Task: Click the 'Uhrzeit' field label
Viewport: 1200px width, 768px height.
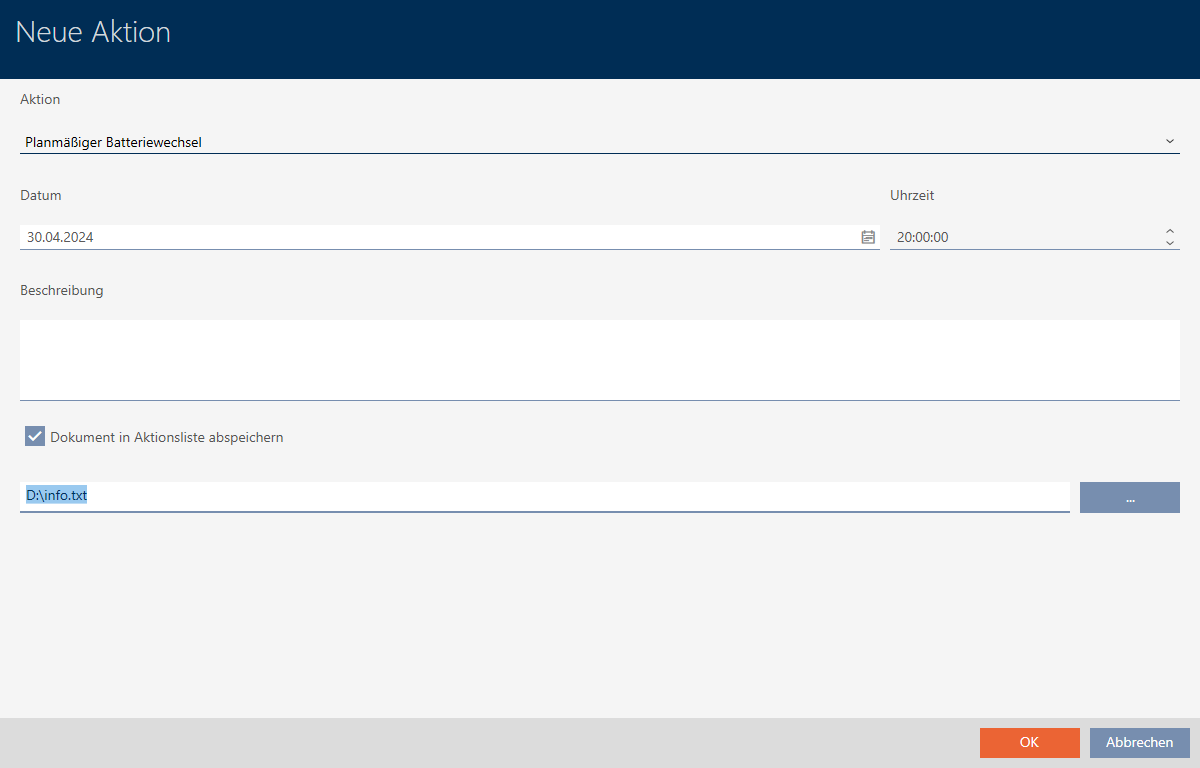Action: [x=912, y=195]
